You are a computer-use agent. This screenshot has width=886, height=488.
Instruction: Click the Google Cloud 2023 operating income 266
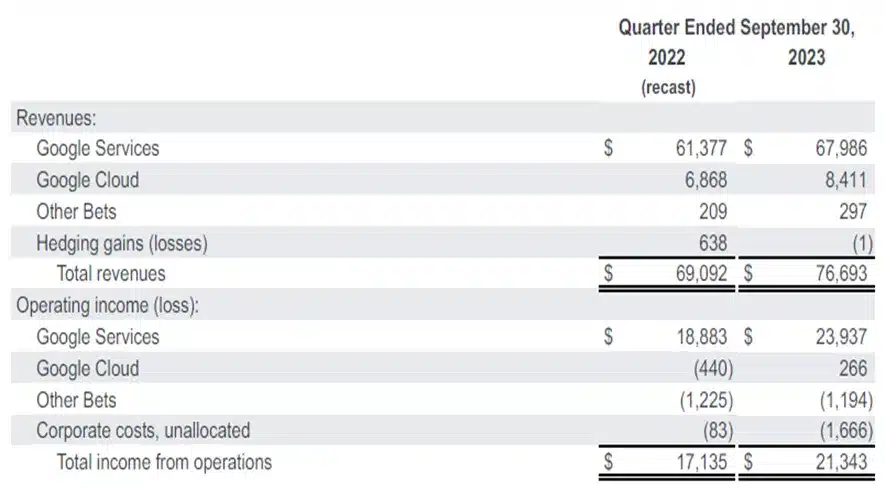tap(853, 368)
